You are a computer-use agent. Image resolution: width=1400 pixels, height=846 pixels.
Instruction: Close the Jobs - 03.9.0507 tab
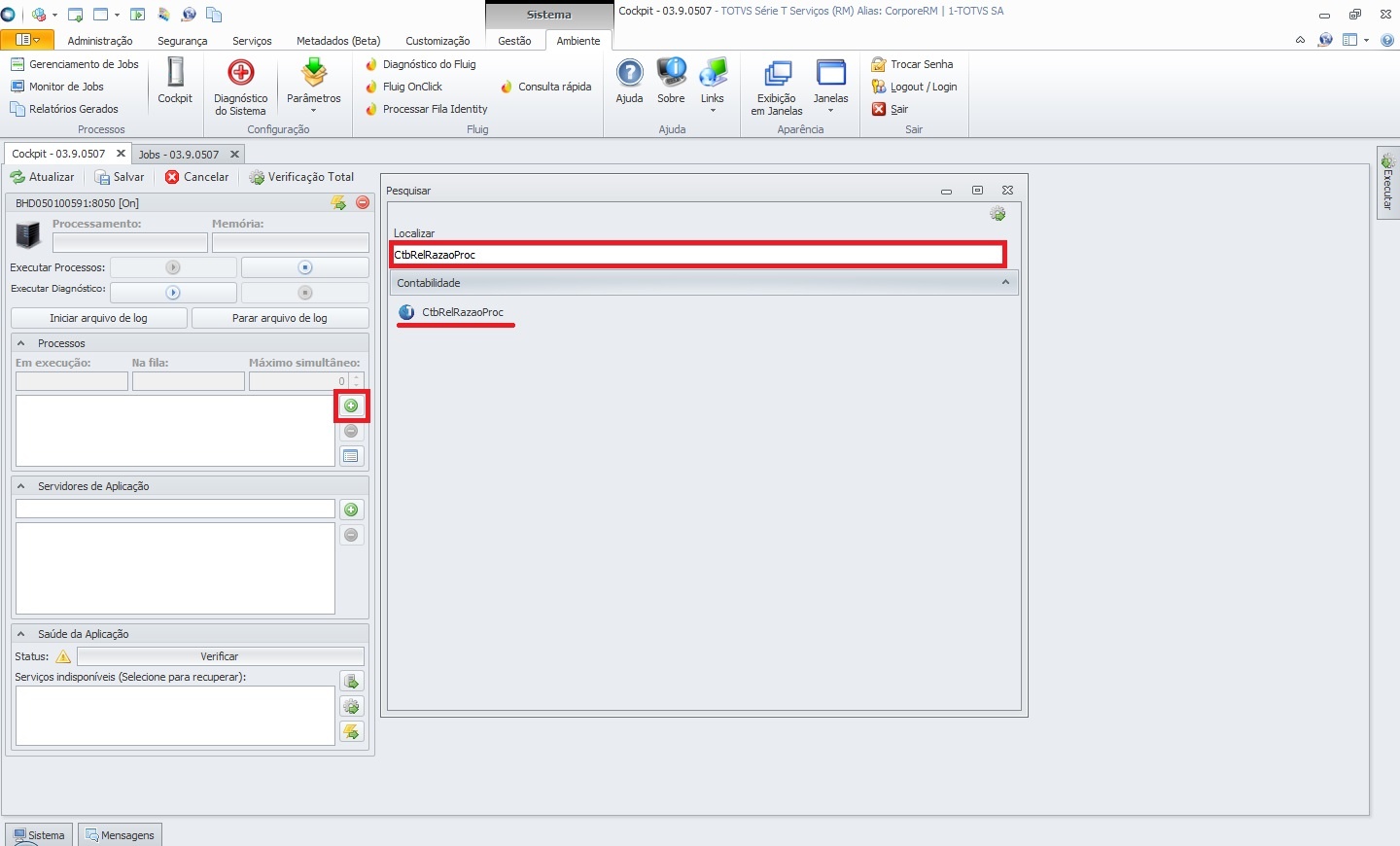pyautogui.click(x=234, y=155)
